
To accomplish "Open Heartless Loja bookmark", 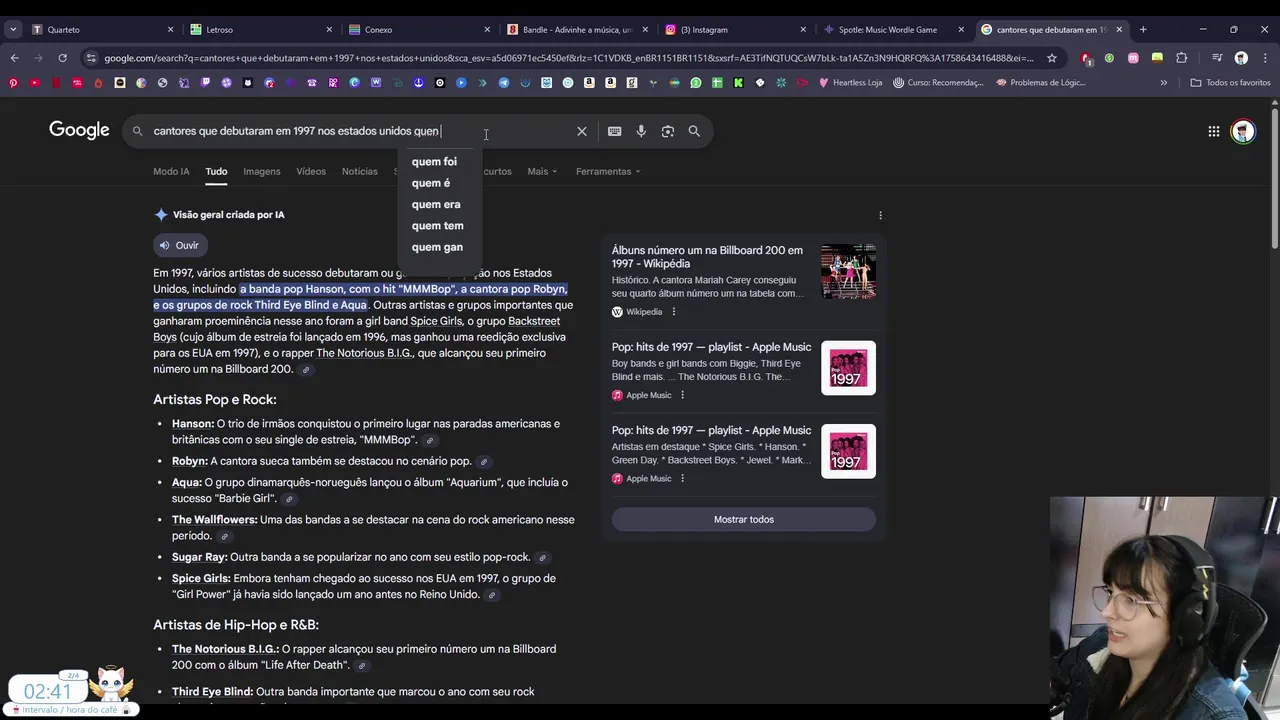I will coord(850,83).
